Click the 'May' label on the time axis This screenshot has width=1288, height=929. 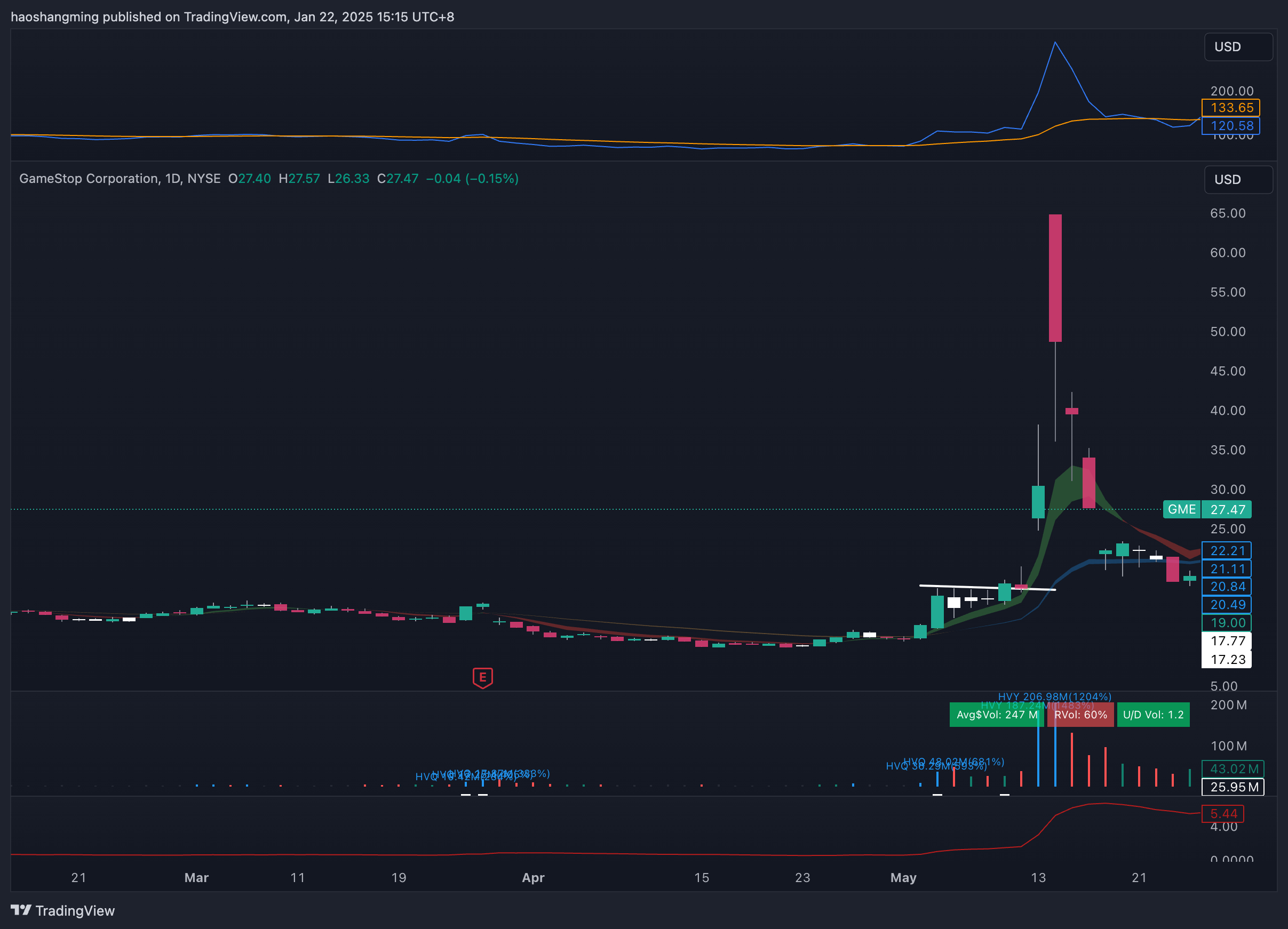[903, 877]
